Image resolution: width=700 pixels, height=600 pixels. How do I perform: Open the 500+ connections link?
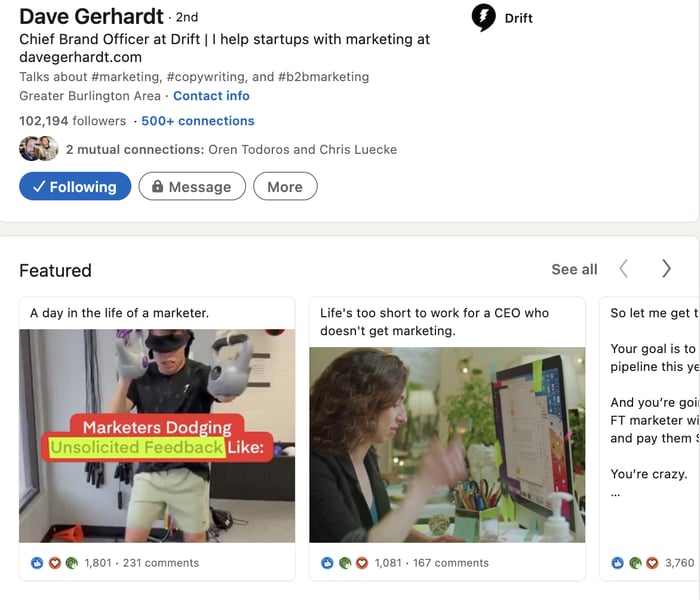pyautogui.click(x=198, y=121)
